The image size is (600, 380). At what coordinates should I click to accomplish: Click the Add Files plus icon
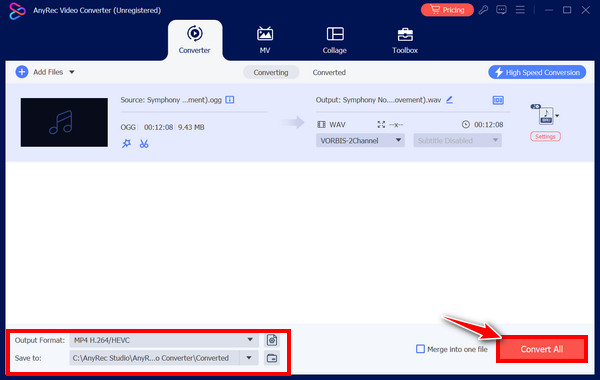tap(22, 72)
